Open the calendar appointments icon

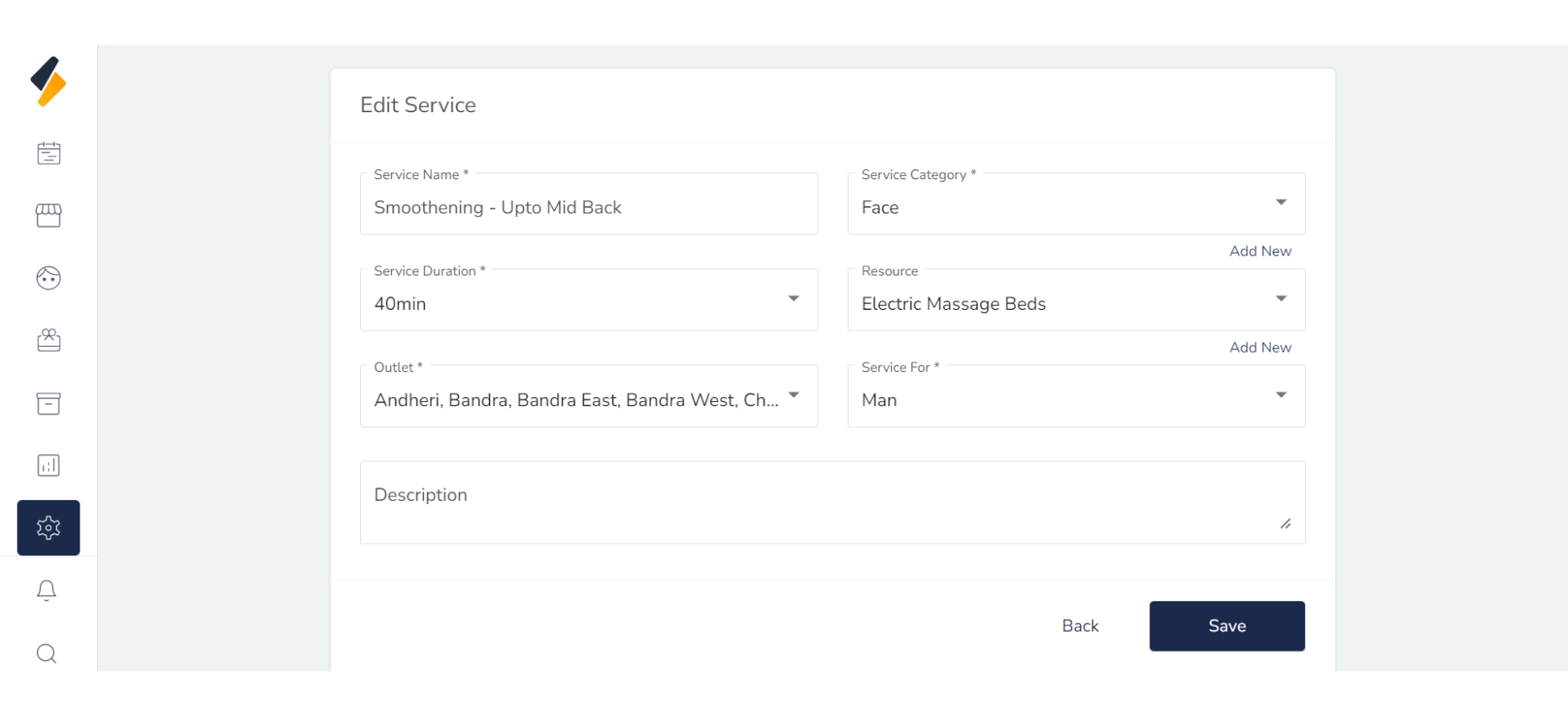49,153
